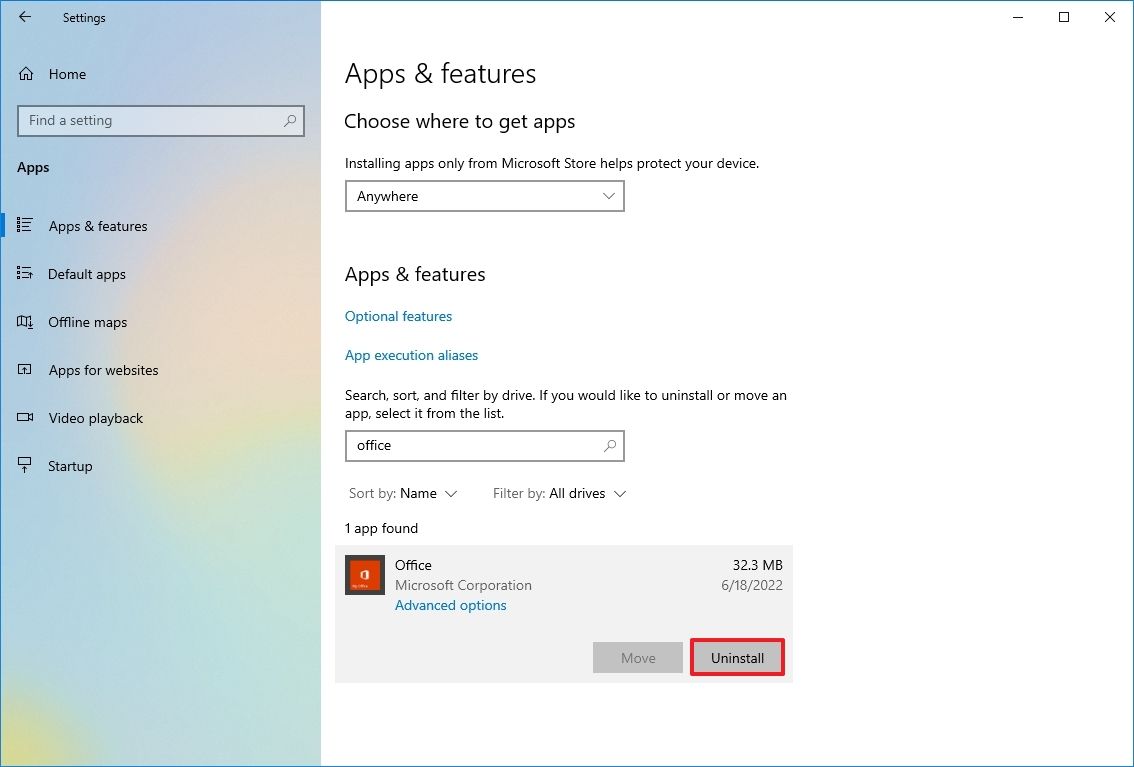
Task: Click the Startup sidebar icon
Action: (26, 466)
